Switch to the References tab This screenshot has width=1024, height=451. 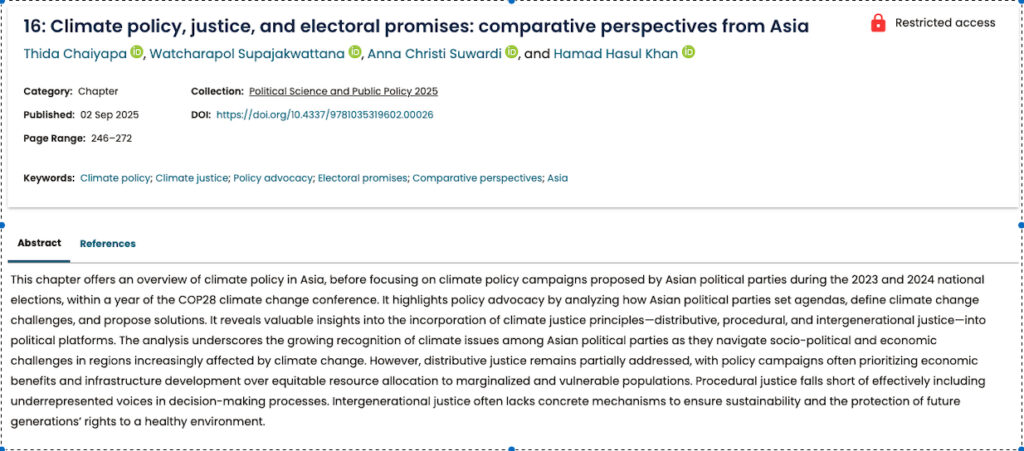tap(107, 243)
